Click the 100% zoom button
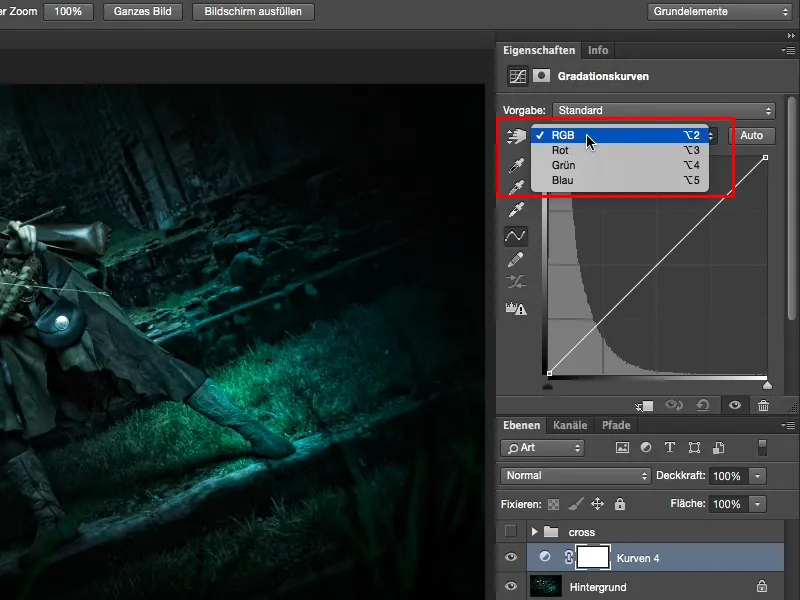Viewport: 800px width, 600px height. (68, 11)
